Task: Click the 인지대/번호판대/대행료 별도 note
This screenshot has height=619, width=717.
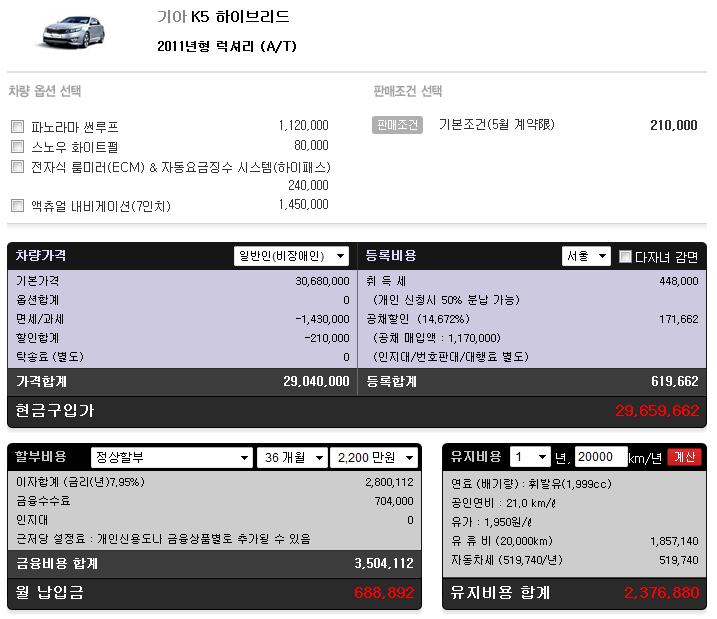Action: coord(451,357)
